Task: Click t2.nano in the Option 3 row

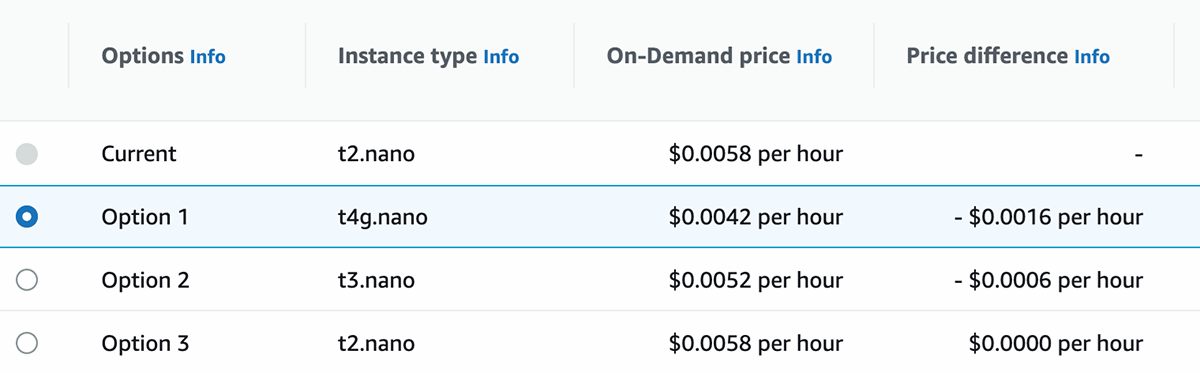Action: 379,343
